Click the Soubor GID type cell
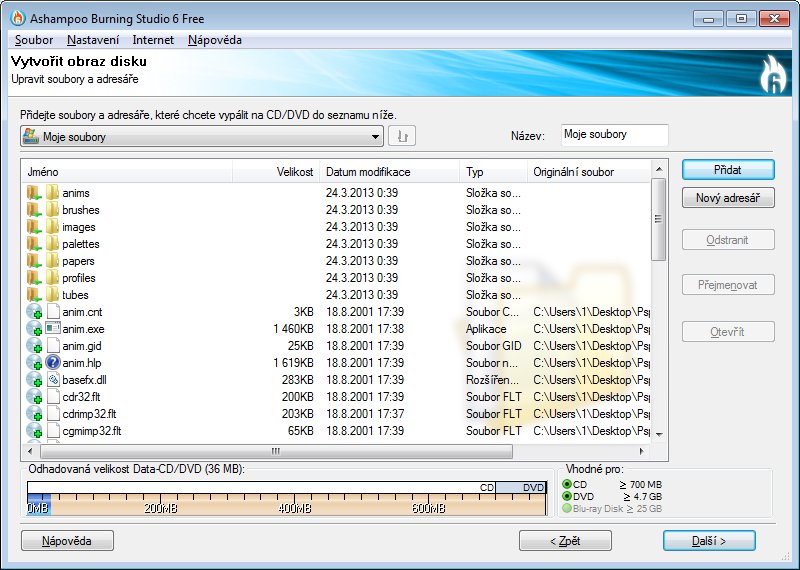Image resolution: width=800 pixels, height=570 pixels. coord(493,346)
